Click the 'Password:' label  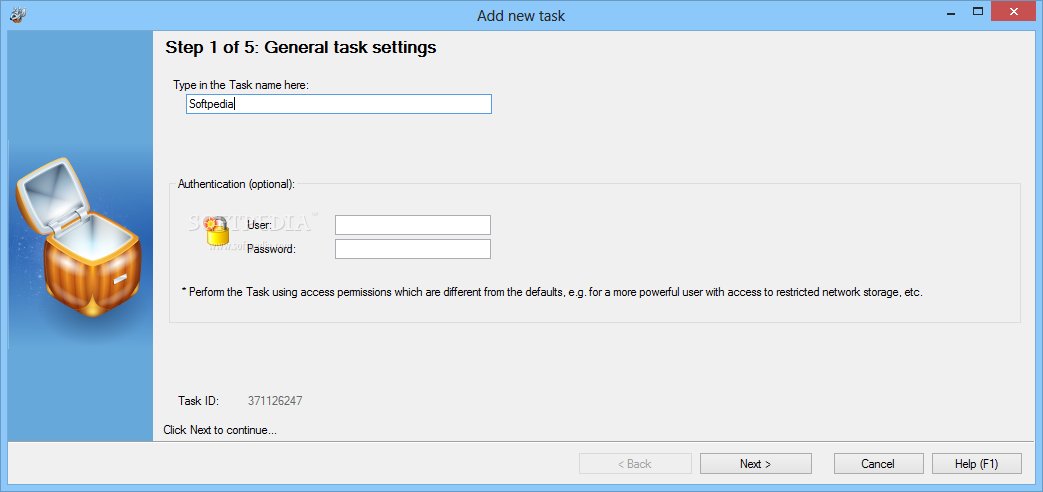pos(271,249)
